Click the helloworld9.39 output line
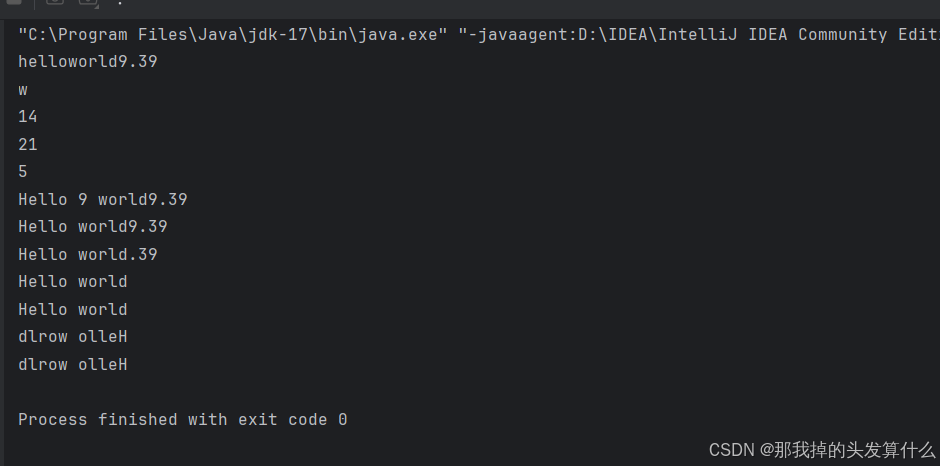 point(88,62)
